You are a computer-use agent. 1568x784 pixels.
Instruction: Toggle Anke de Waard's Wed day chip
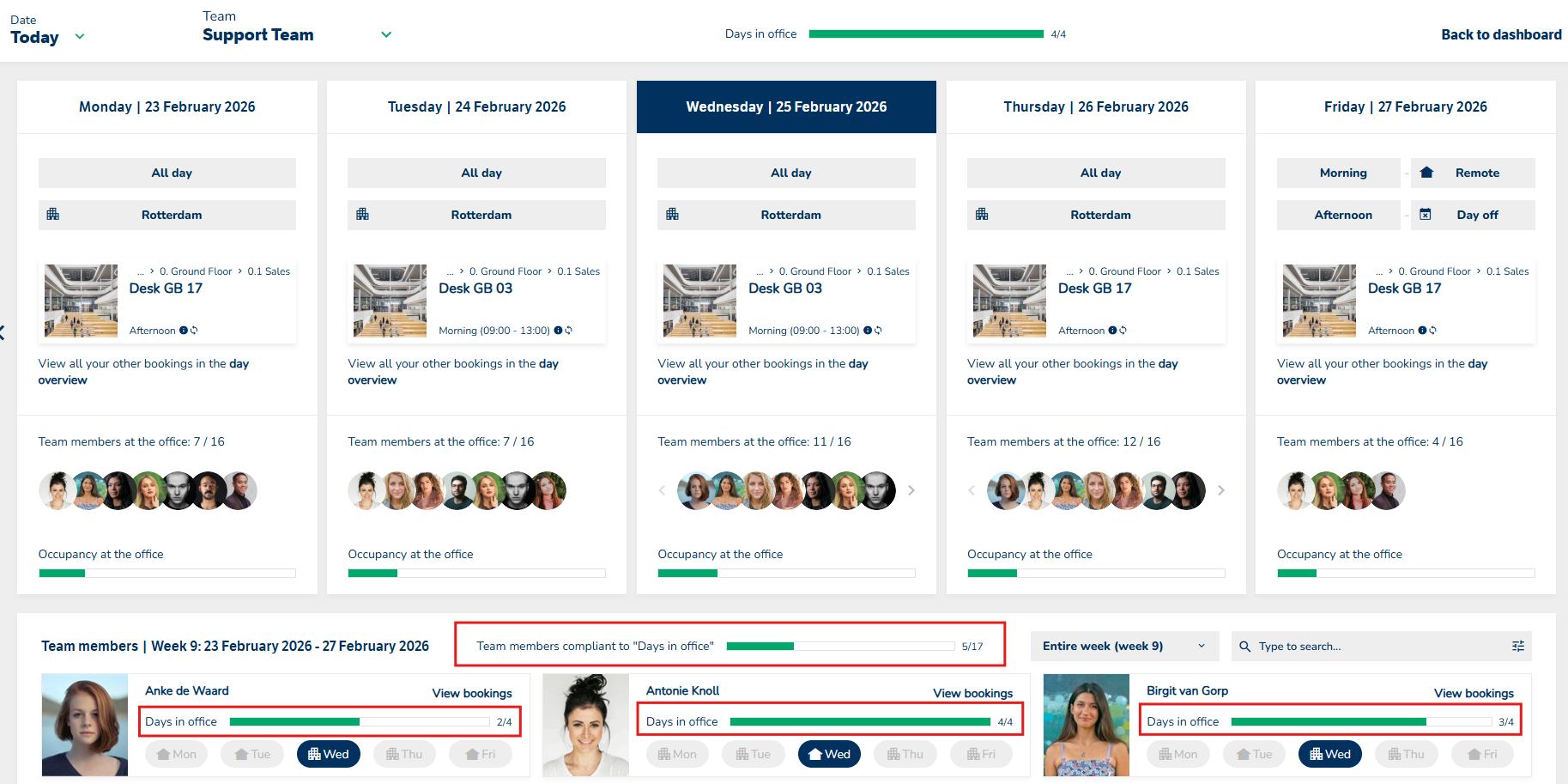[329, 754]
